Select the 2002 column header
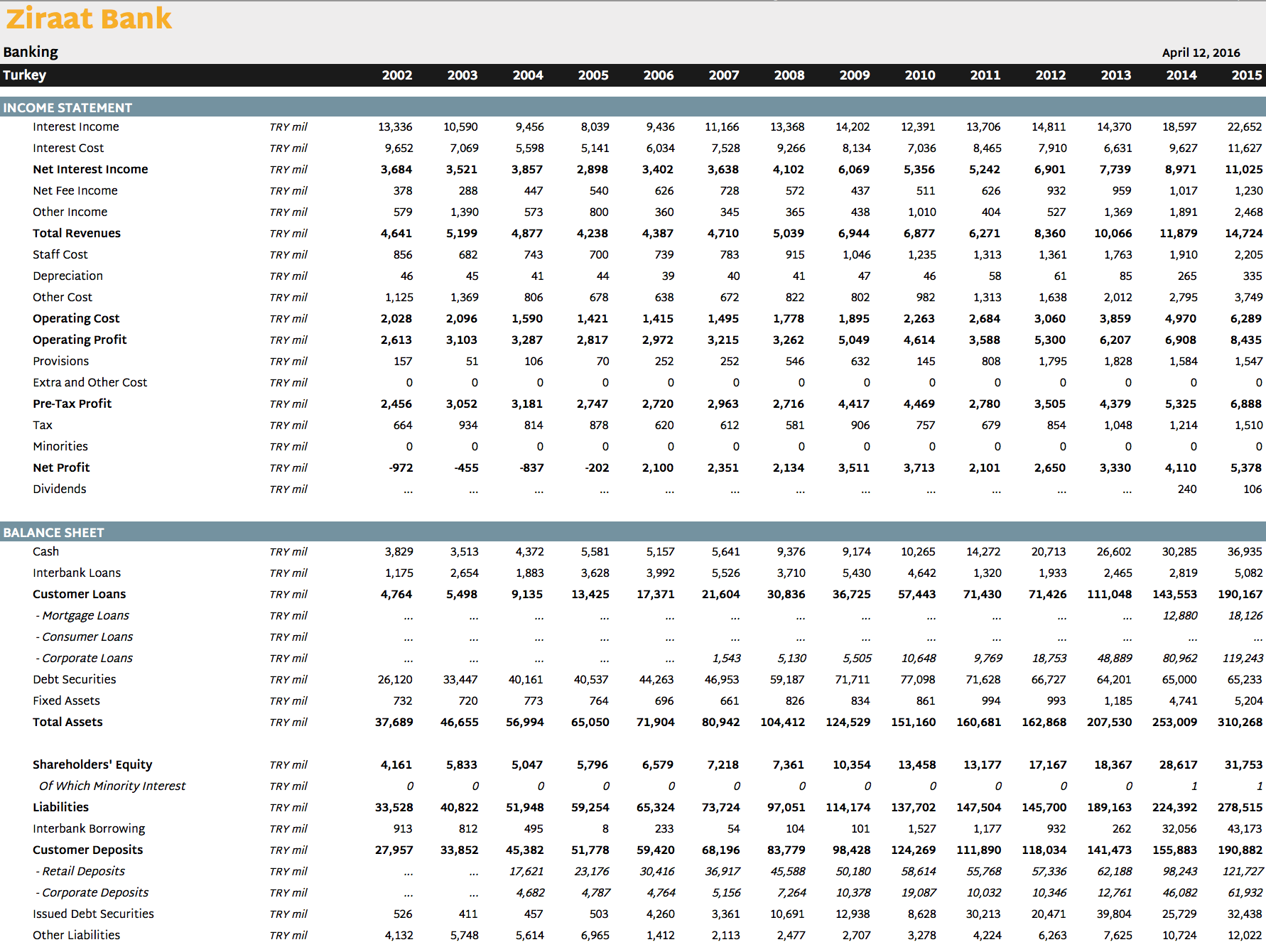The width and height of the screenshot is (1266, 952). coord(397,75)
